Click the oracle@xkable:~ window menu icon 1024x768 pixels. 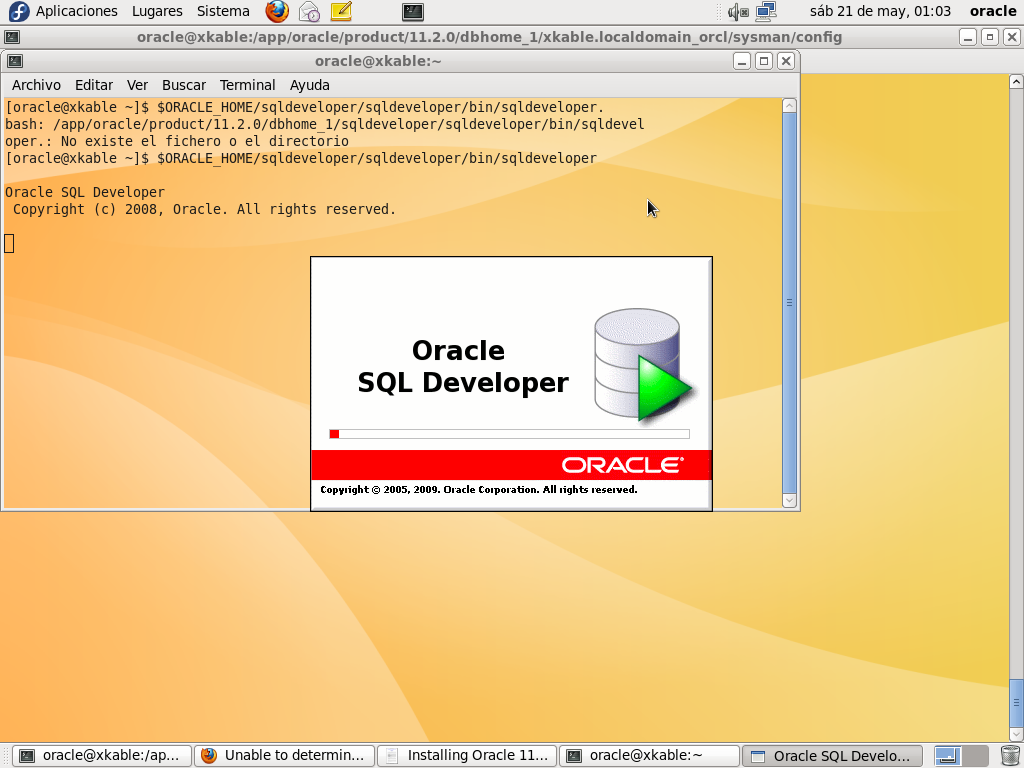[x=14, y=61]
